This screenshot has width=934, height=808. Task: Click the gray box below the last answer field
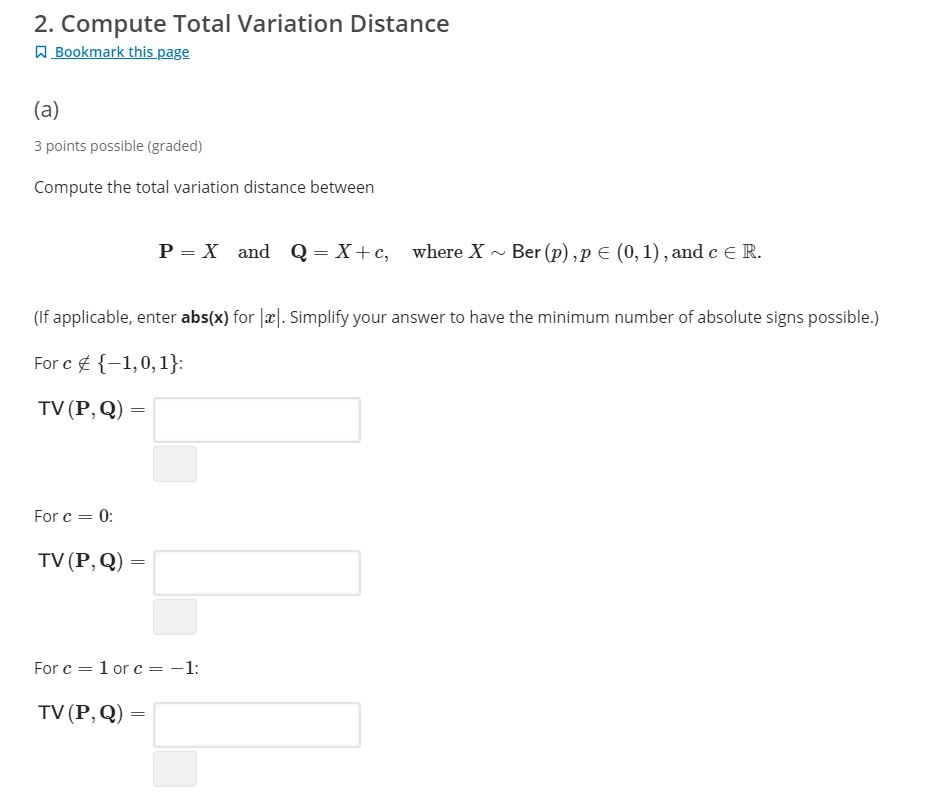coord(175,769)
